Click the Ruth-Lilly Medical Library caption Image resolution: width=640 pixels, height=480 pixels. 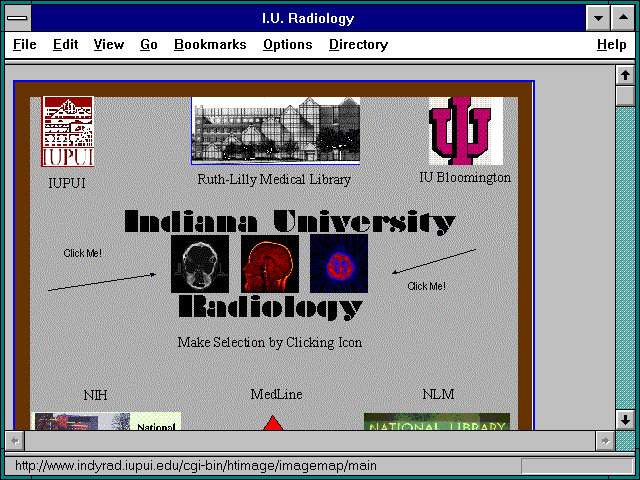274,180
